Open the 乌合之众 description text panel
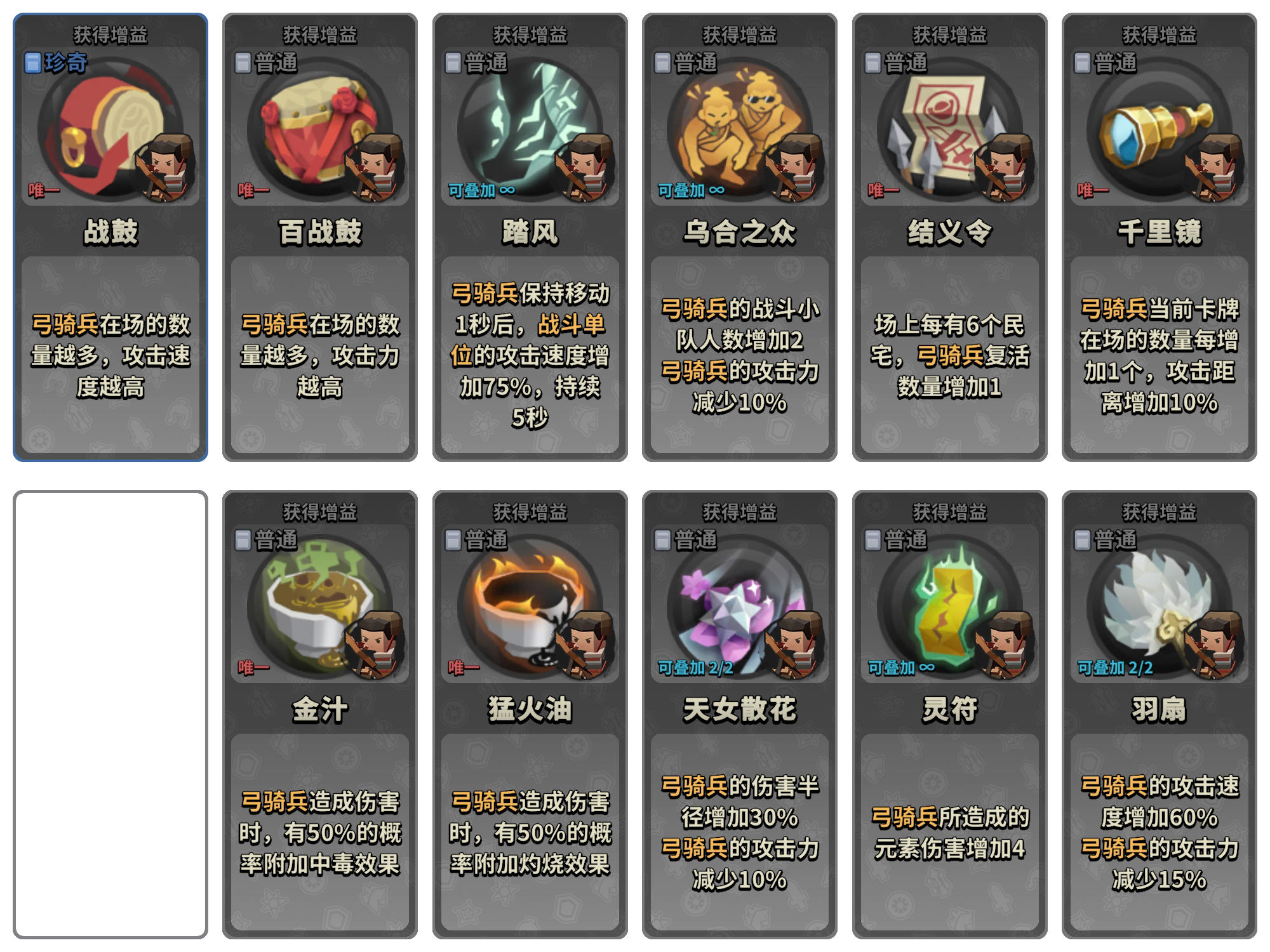The image size is (1270, 952). pyautogui.click(x=739, y=355)
